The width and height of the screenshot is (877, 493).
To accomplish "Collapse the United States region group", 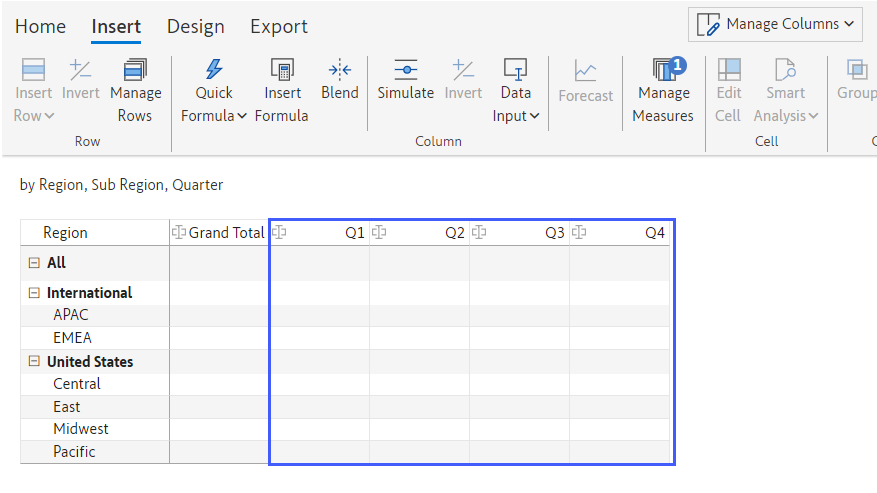I will [x=34, y=362].
